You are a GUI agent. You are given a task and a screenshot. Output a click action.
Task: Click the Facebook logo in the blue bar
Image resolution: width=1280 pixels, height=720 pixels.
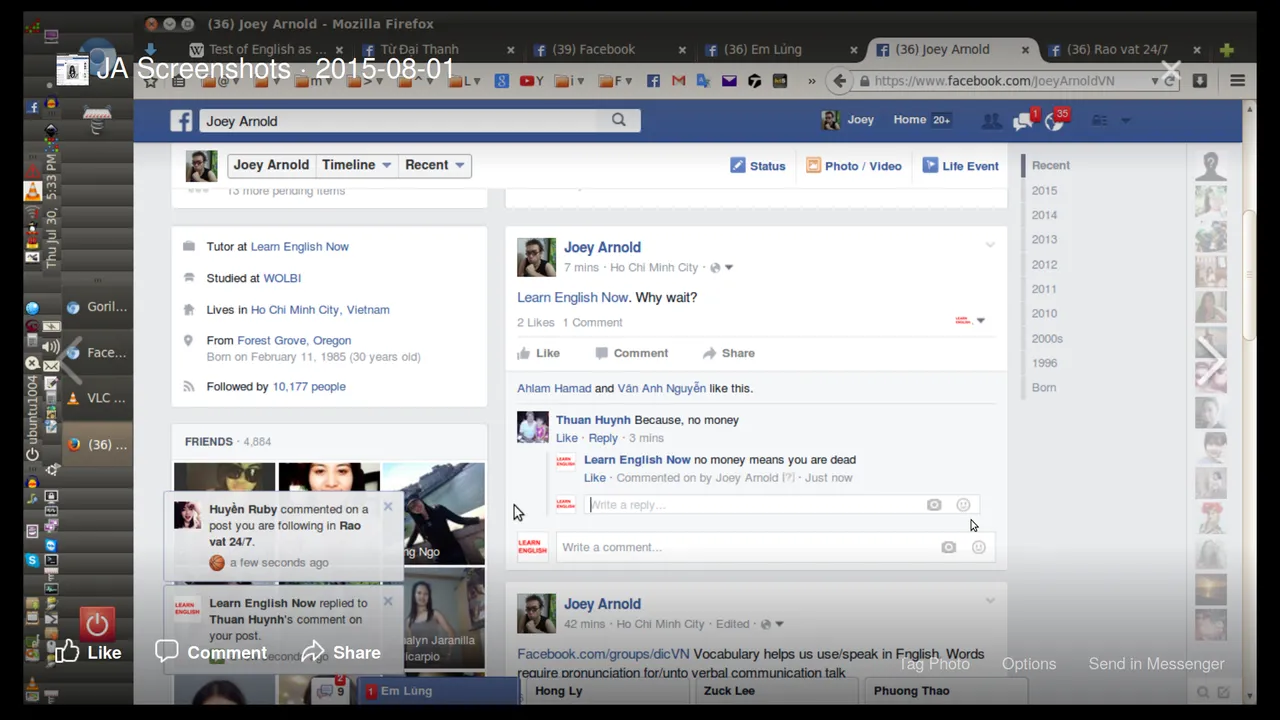pyautogui.click(x=181, y=121)
